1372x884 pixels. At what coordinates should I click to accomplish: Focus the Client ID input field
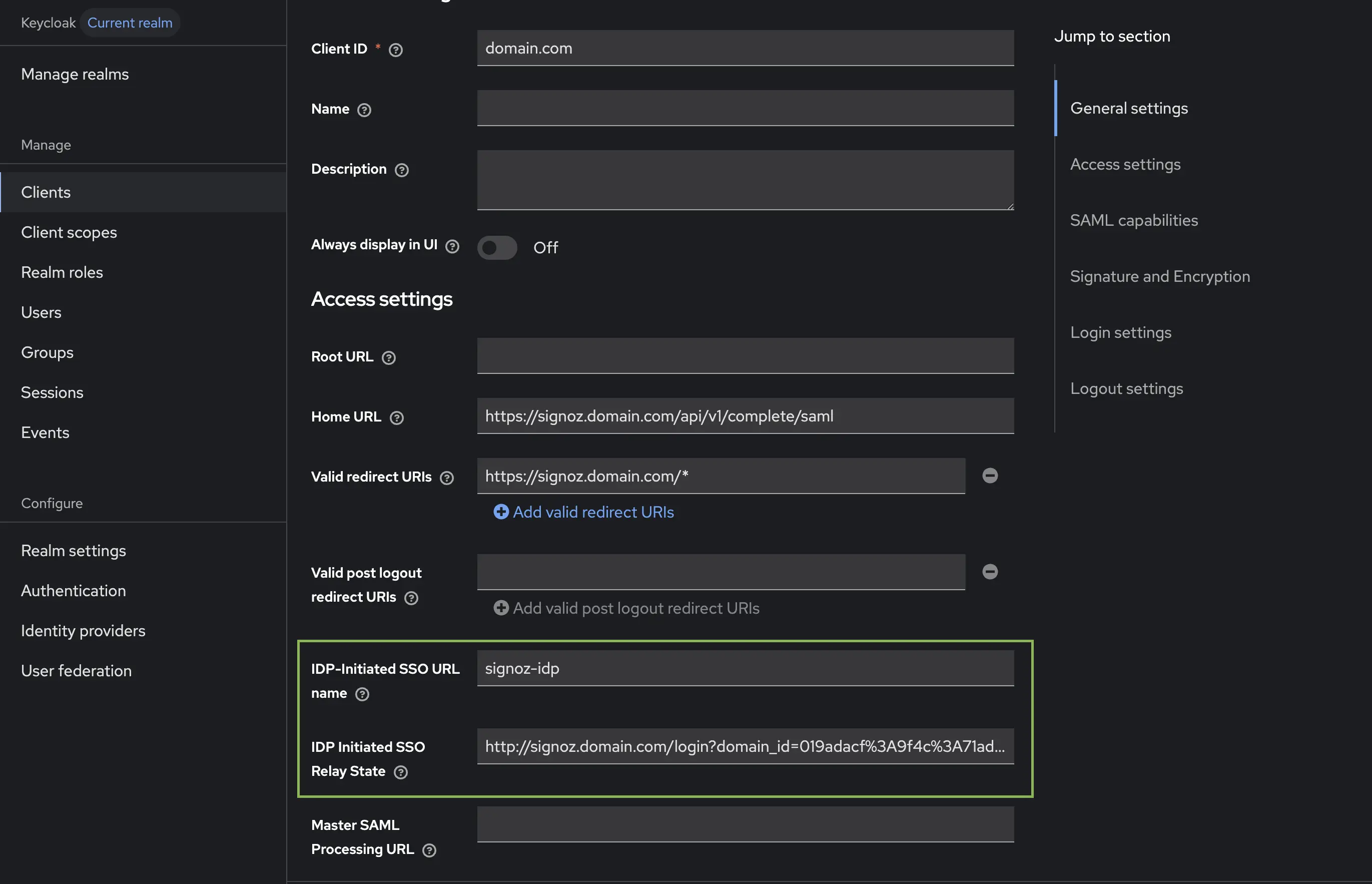[746, 48]
